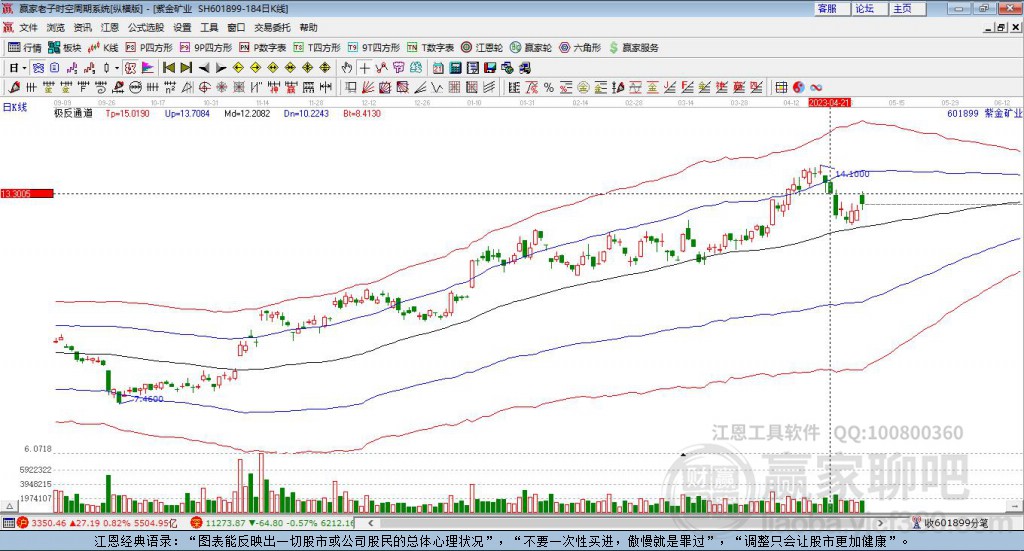Select the 金 circle drawing tool
Viewport: 1024px width, 551px height.
point(583,87)
